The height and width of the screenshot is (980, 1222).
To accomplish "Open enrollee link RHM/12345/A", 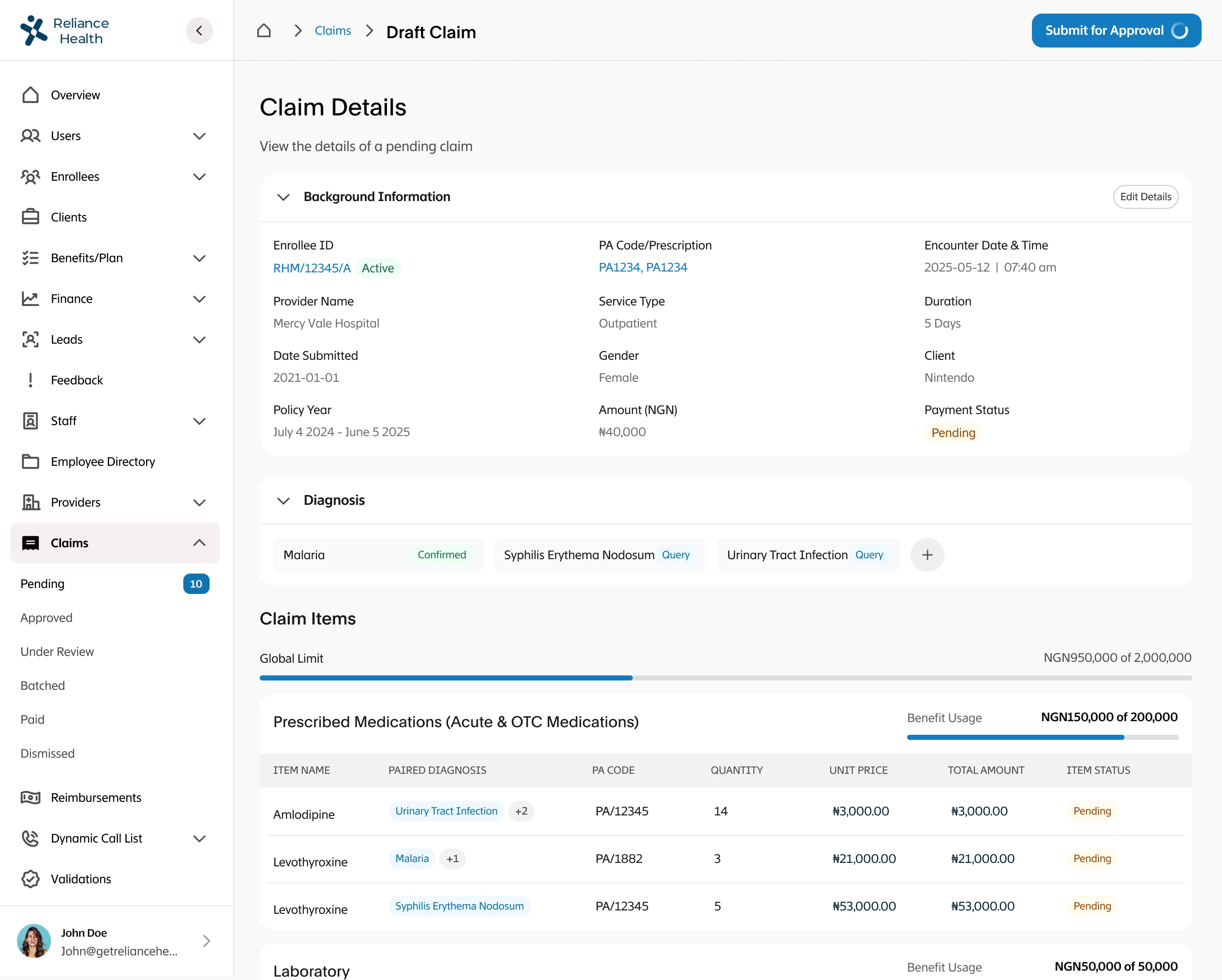I will coord(312,268).
